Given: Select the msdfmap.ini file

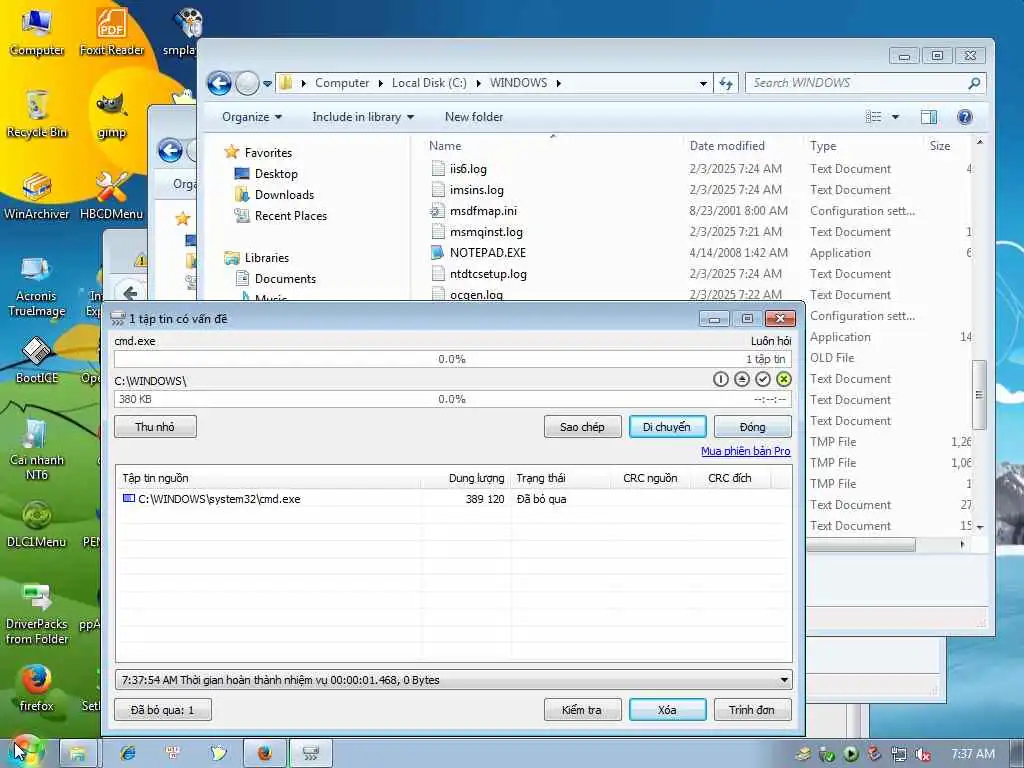Looking at the screenshot, I should click(483, 211).
